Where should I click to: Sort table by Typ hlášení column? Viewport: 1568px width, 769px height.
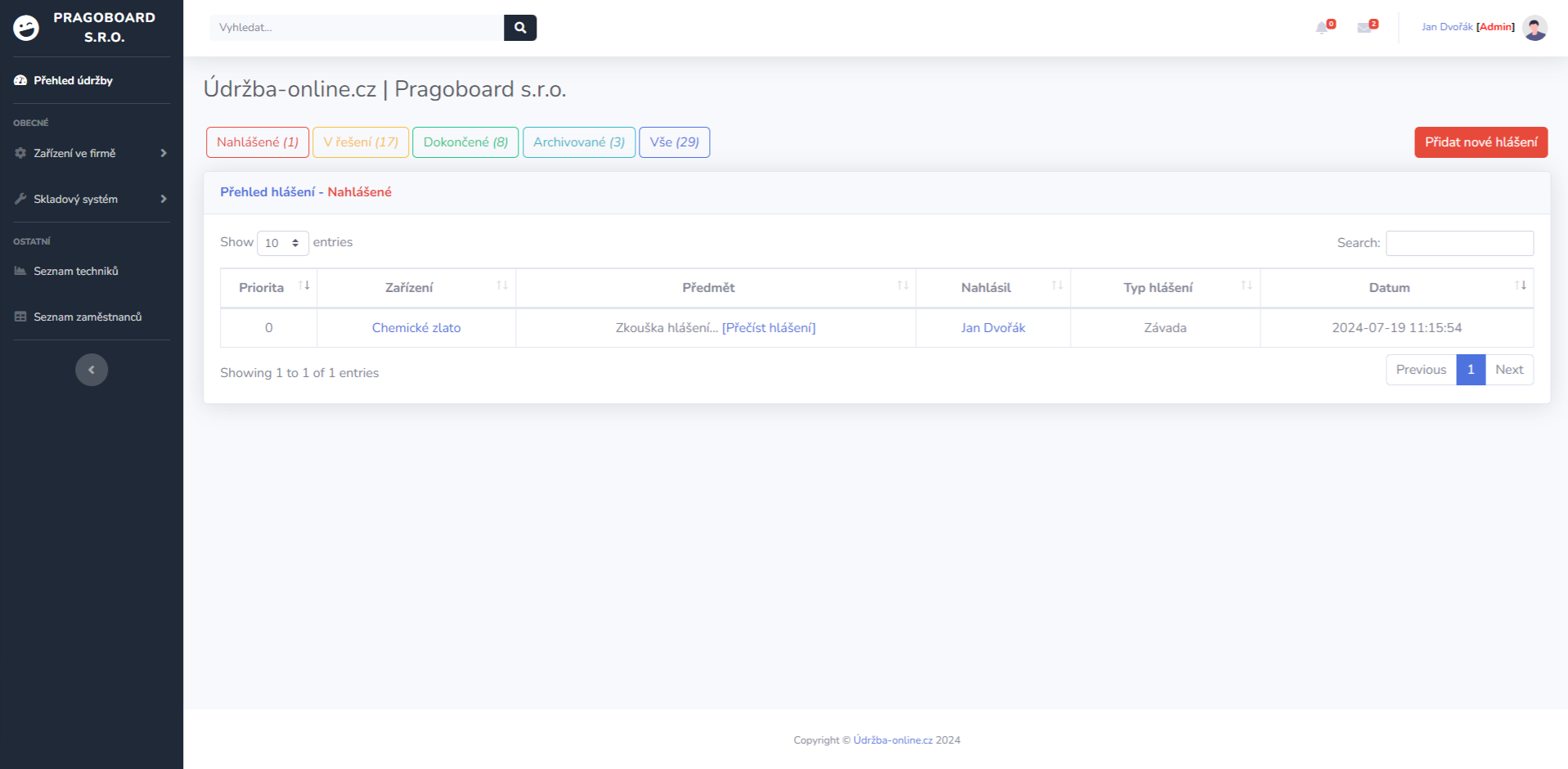tap(1166, 288)
